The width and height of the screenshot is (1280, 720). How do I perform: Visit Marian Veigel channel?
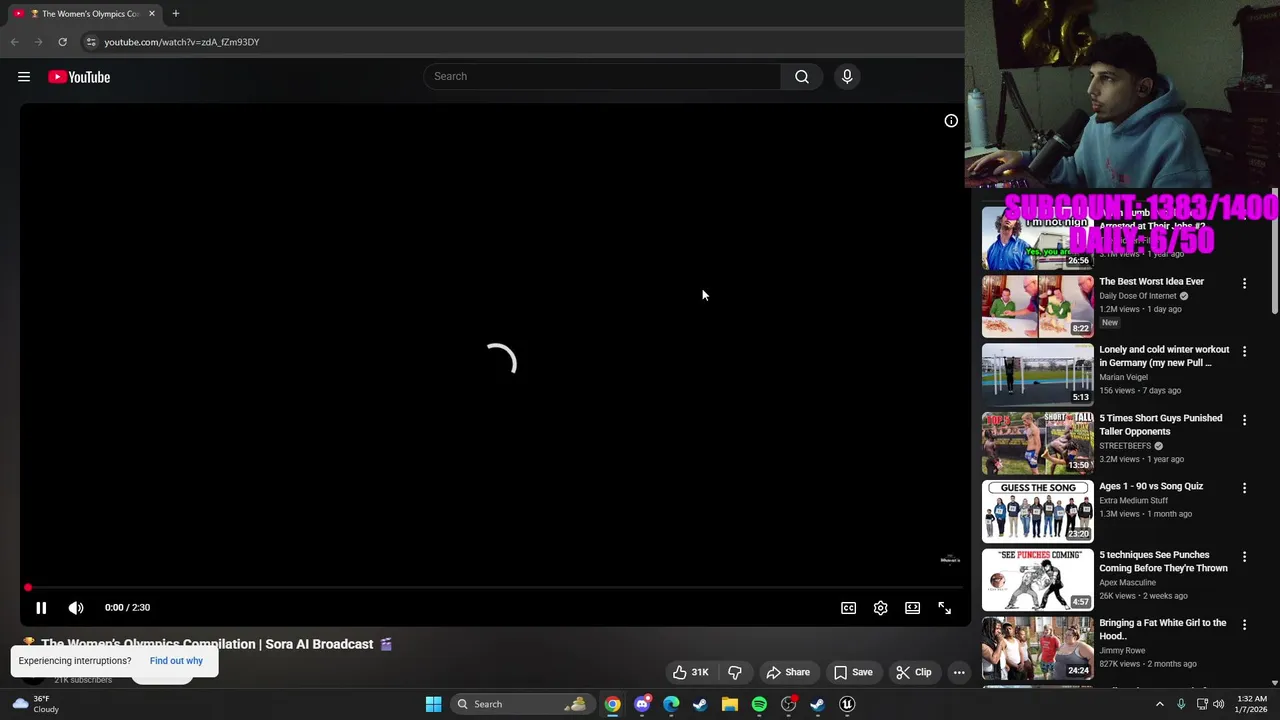[x=1123, y=377]
